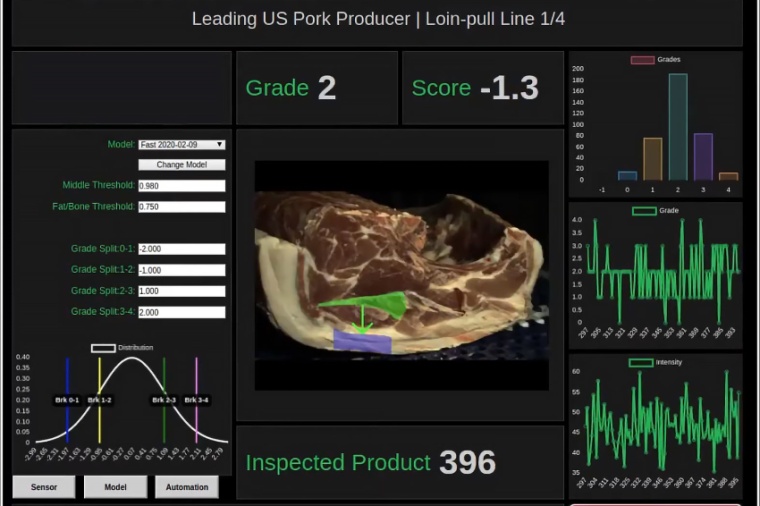Image resolution: width=760 pixels, height=506 pixels.
Task: Toggle the Grade legend in line chart
Action: point(644,211)
